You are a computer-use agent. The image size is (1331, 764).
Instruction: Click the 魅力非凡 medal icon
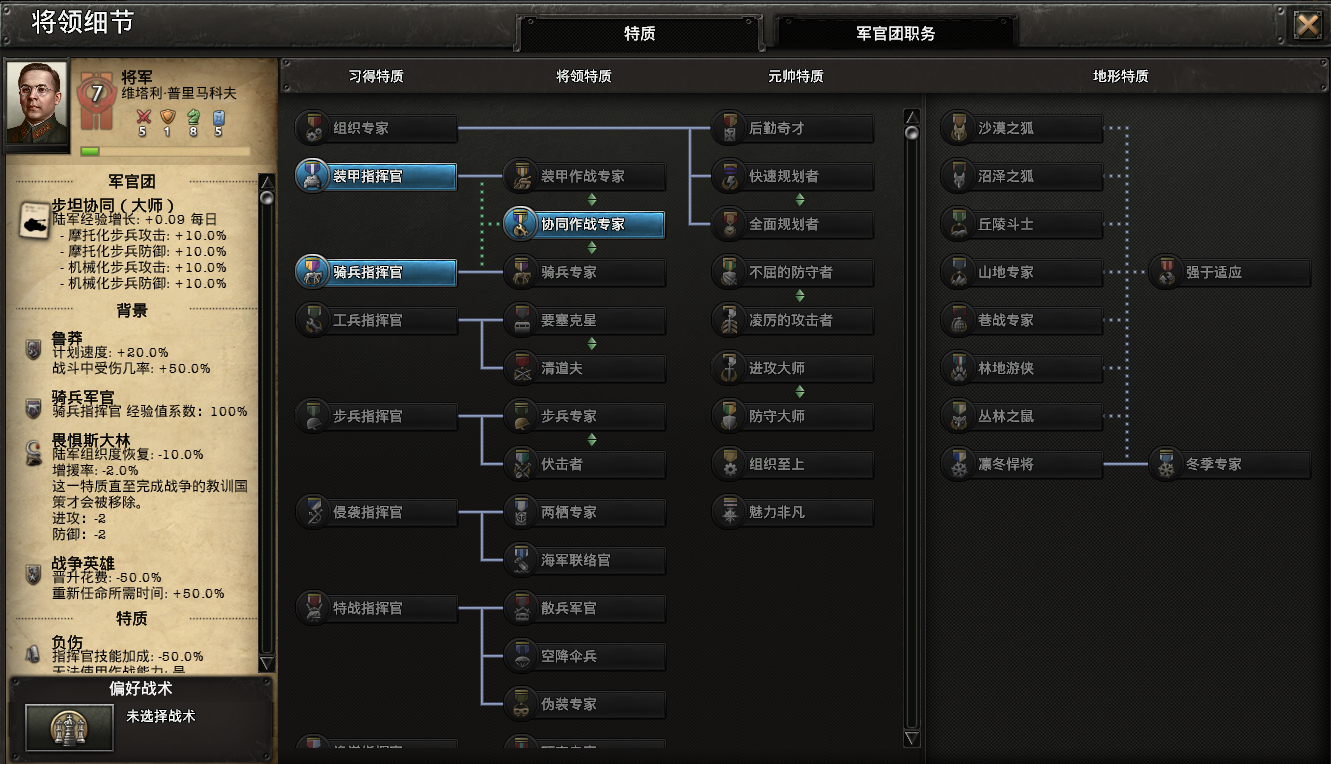click(729, 513)
